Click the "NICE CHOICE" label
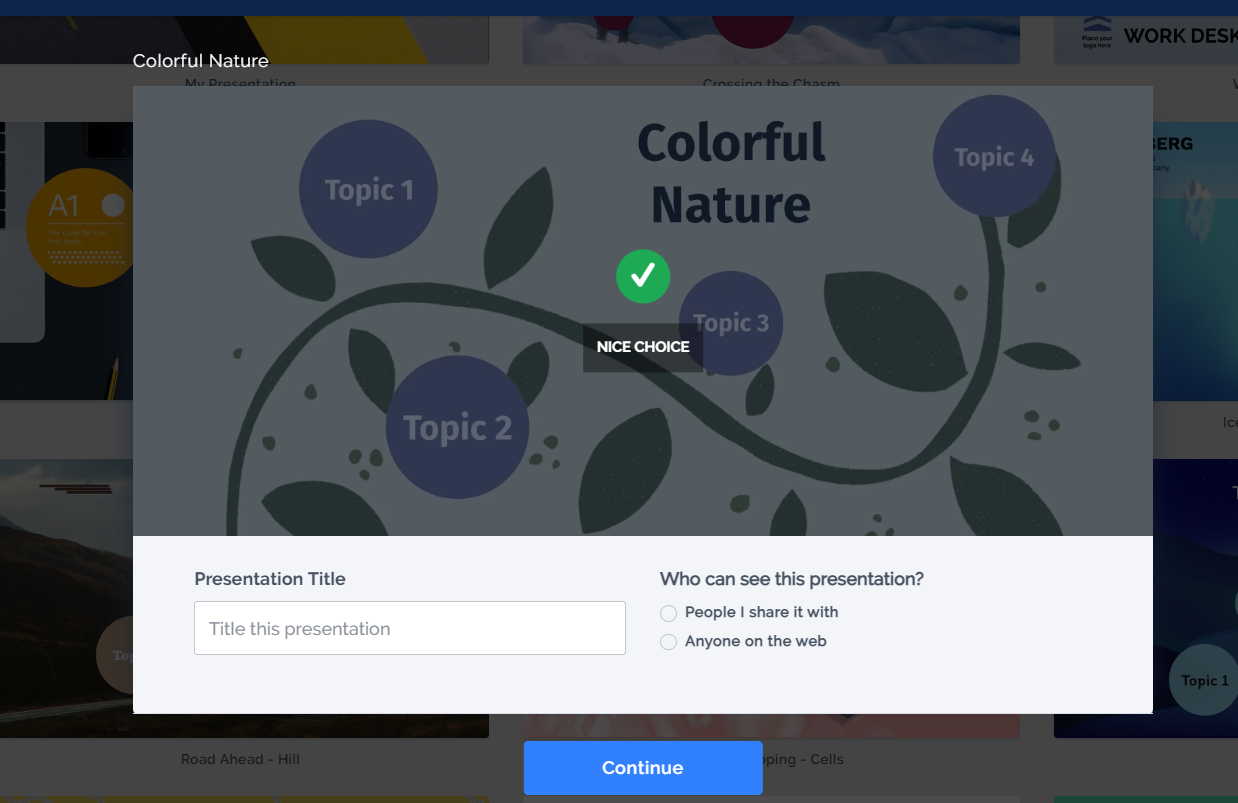The width and height of the screenshot is (1238, 803). (643, 347)
